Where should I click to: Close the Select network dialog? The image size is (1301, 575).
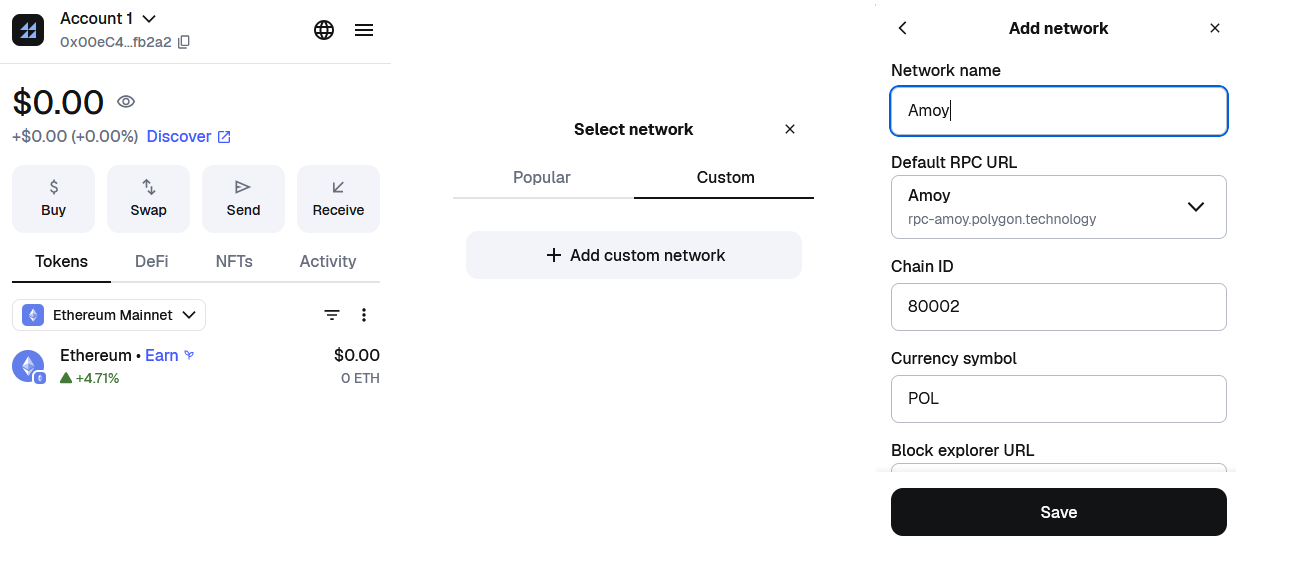(x=790, y=129)
